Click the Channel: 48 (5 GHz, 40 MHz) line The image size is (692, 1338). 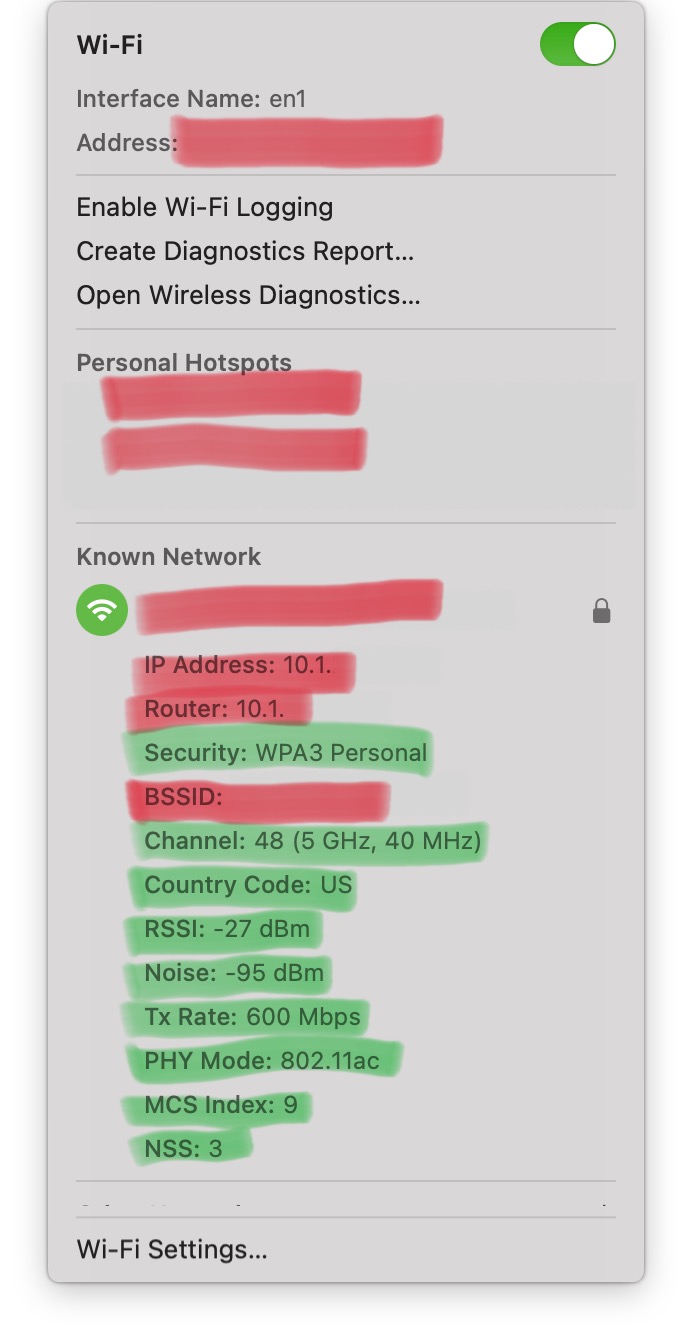[312, 841]
